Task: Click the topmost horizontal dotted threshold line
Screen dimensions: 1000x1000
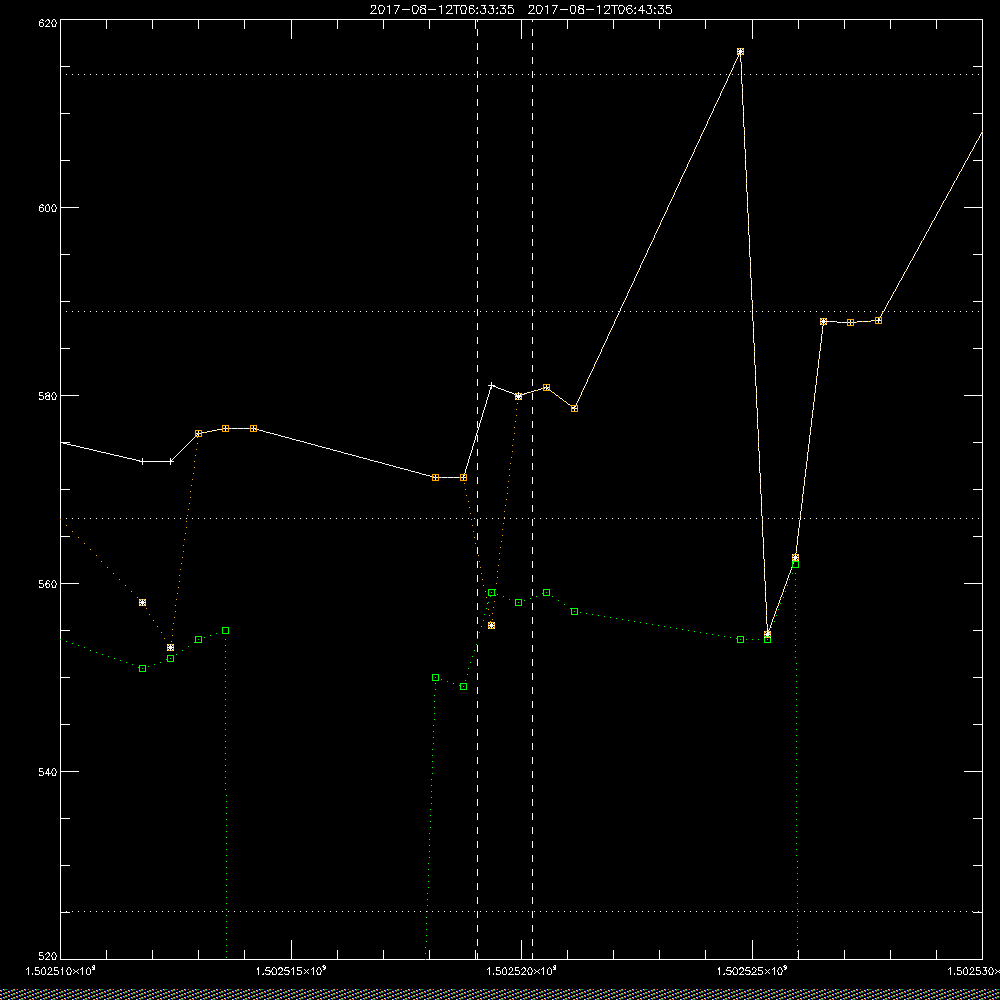Action: [521, 75]
